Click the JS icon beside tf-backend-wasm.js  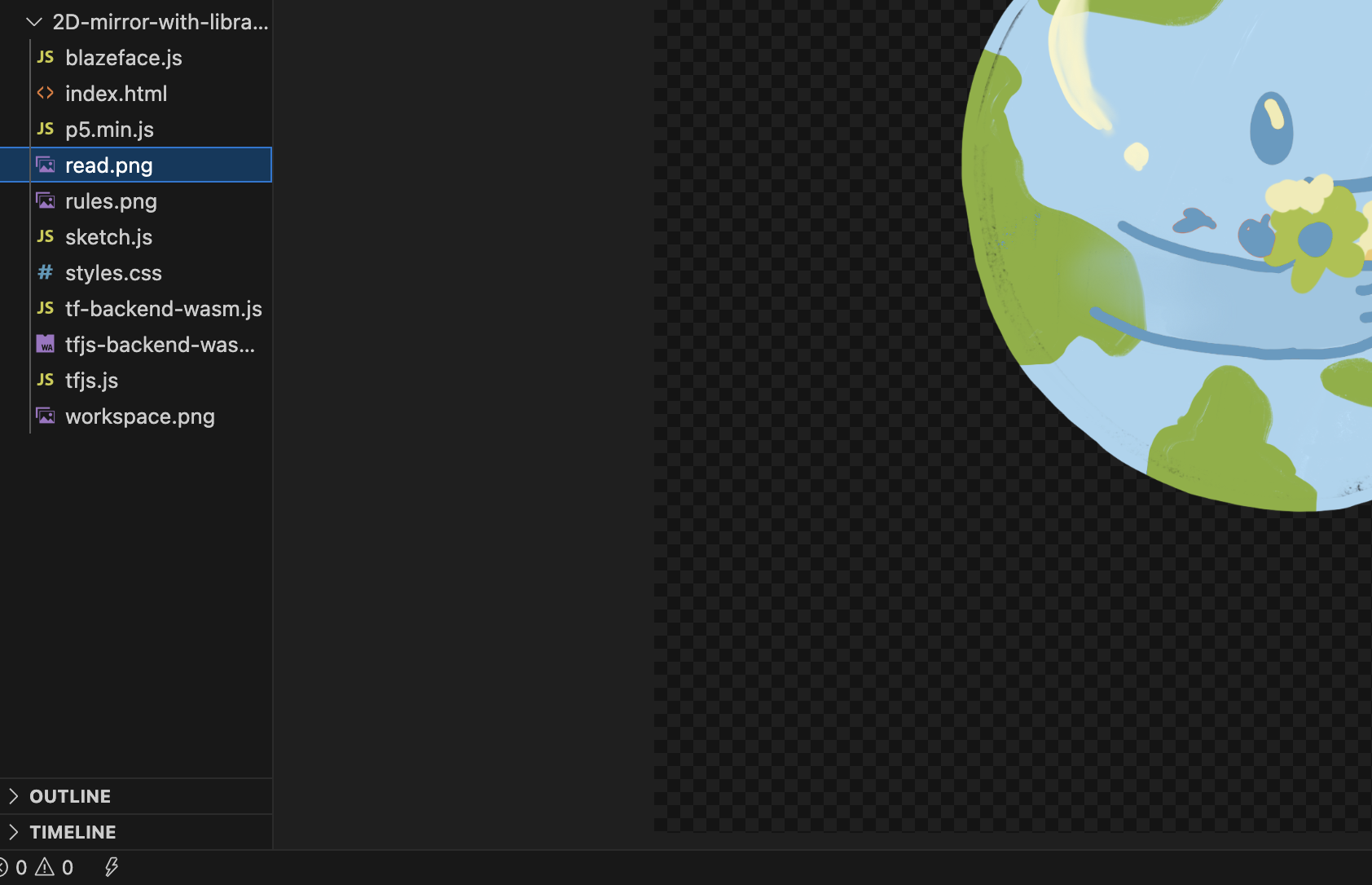click(x=45, y=308)
